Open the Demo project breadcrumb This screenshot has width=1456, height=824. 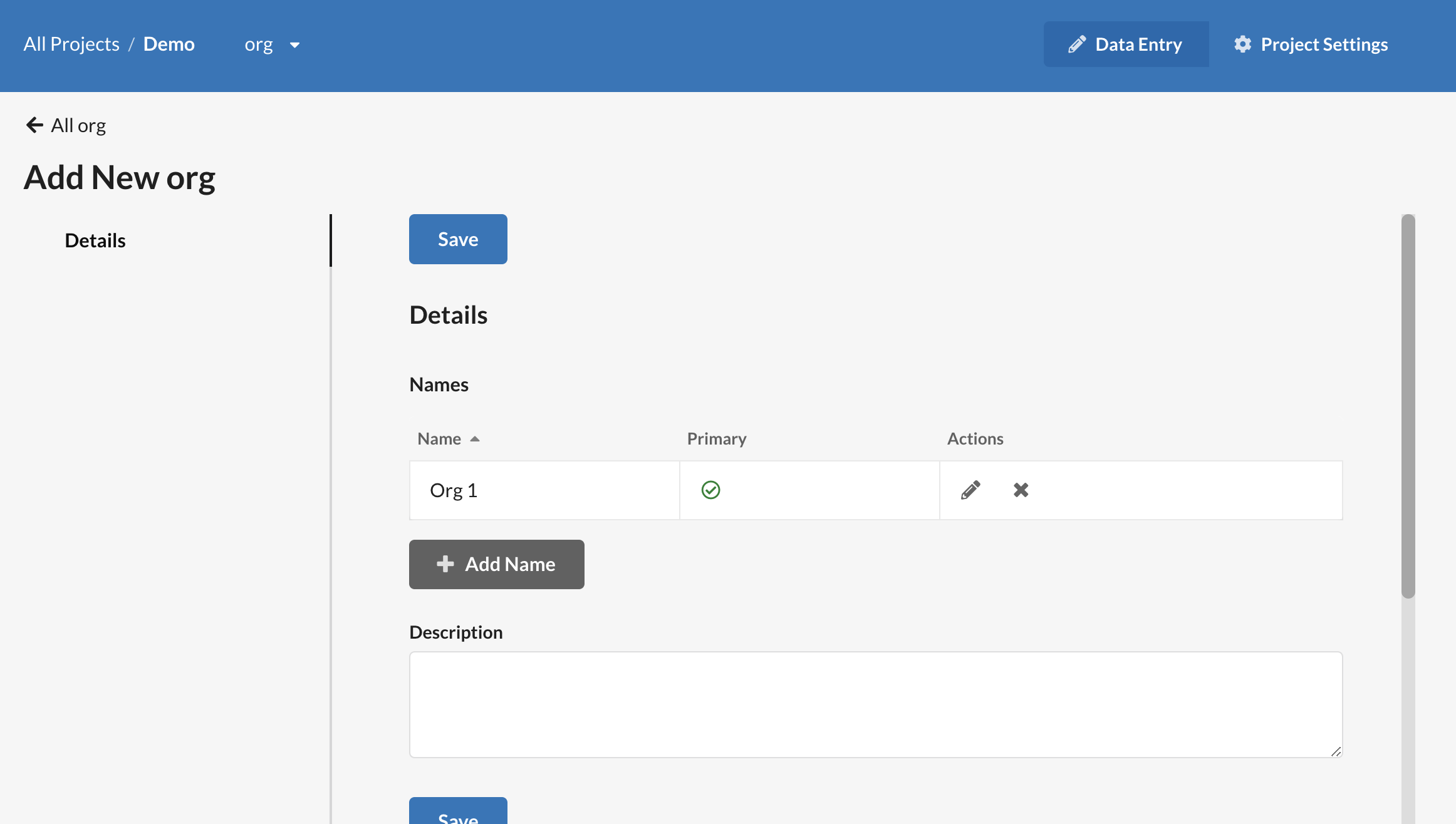pyautogui.click(x=169, y=44)
